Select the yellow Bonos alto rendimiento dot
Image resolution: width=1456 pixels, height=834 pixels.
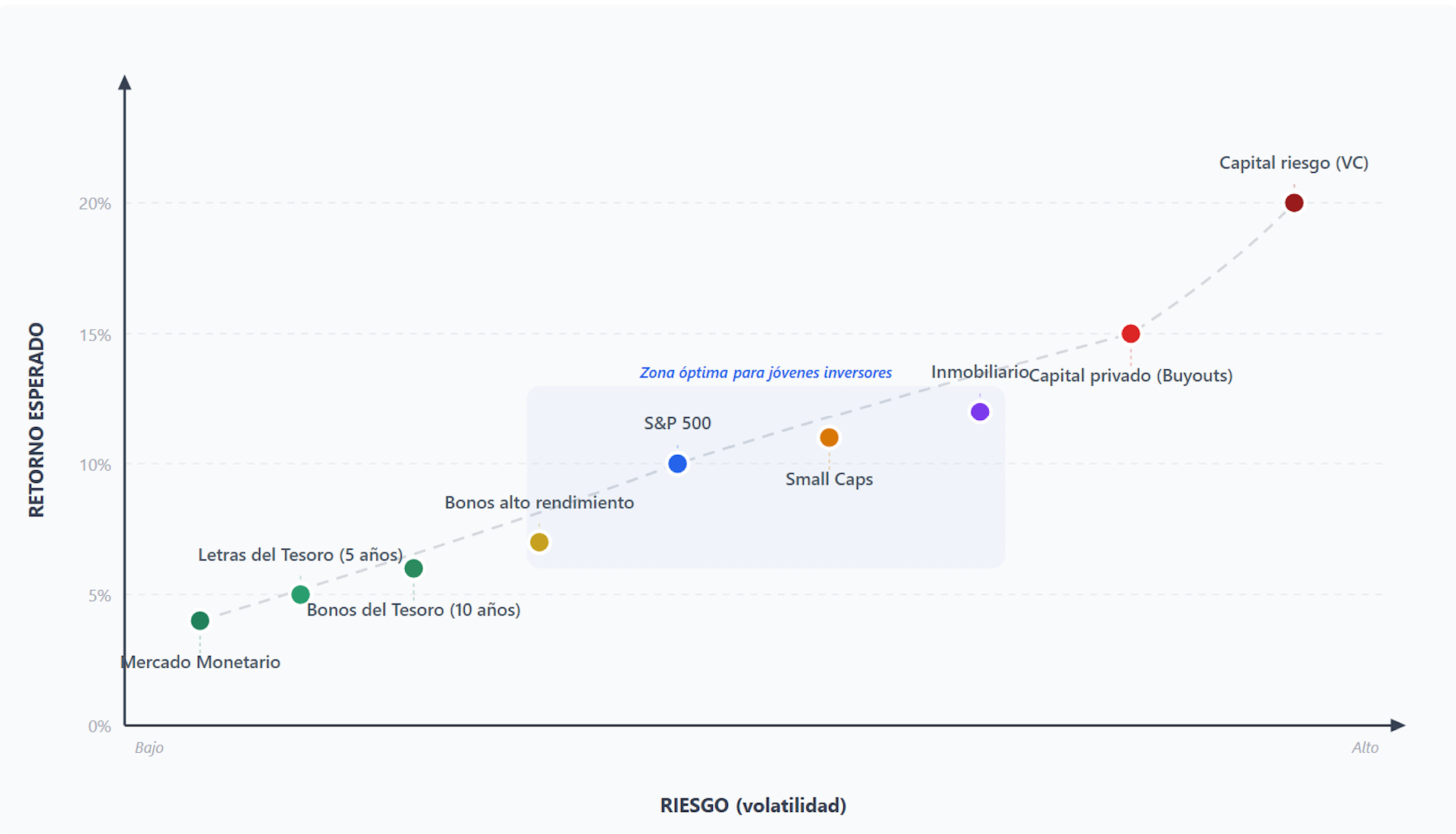[539, 542]
